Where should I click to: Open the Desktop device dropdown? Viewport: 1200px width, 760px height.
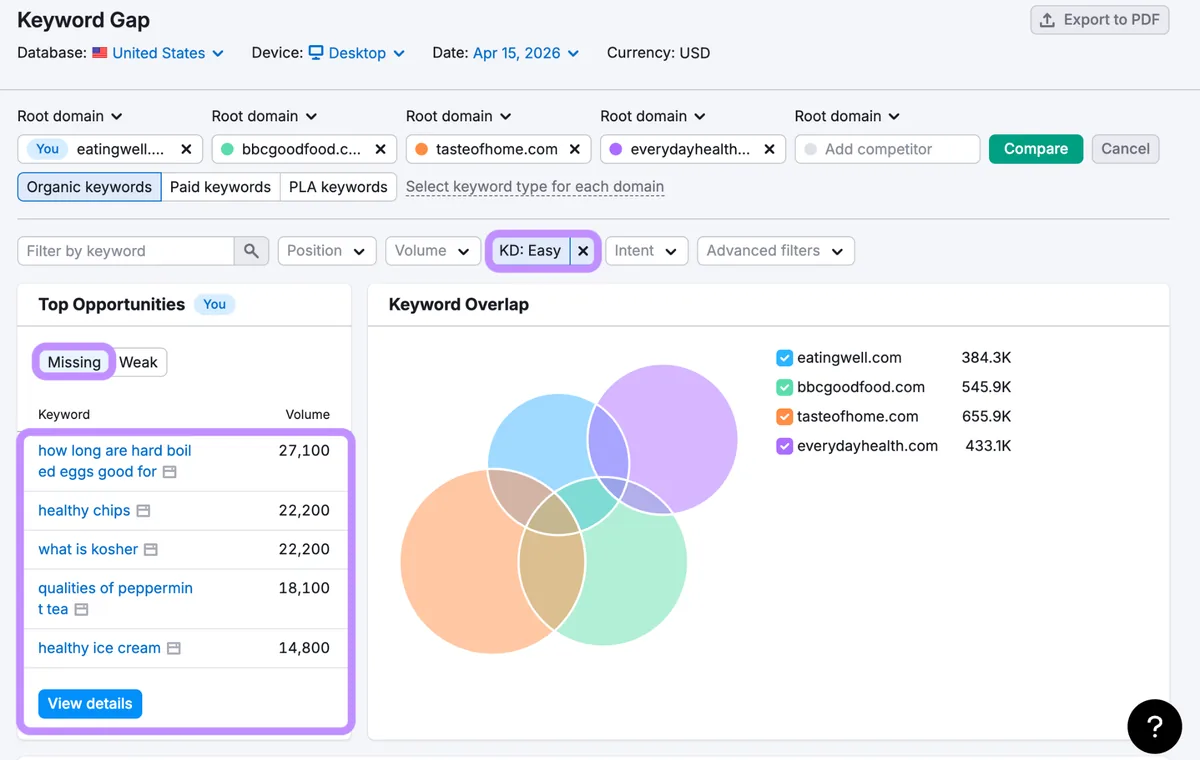tap(357, 53)
